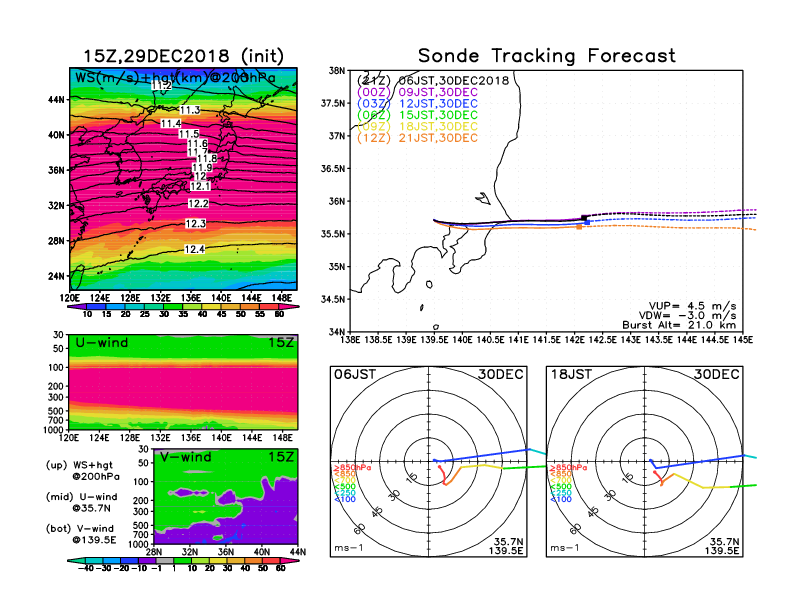The width and height of the screenshot is (792, 612).
Task: Click the 11.3 height contour label
Action: tap(190, 110)
